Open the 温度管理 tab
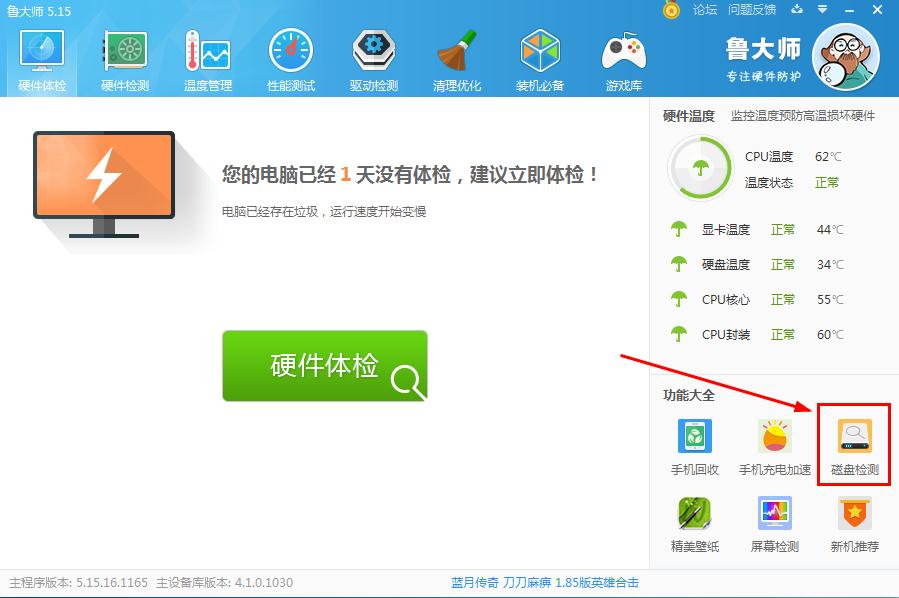This screenshot has width=899, height=598. coord(208,61)
